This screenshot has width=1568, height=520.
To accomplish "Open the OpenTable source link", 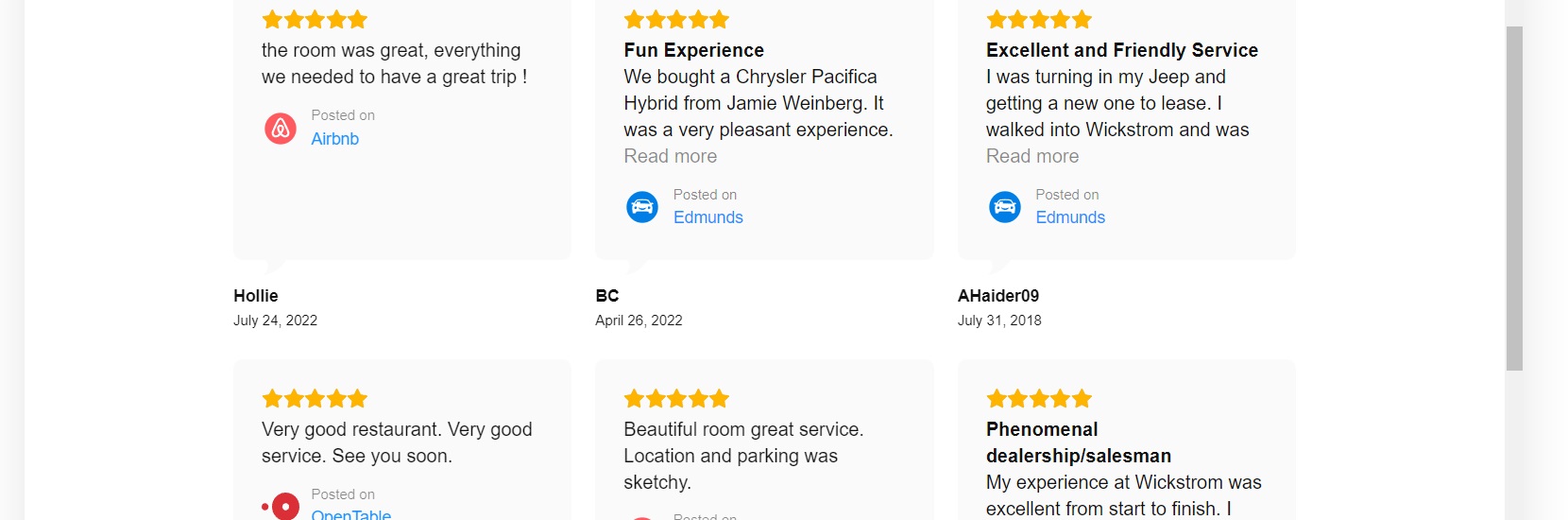I will (x=351, y=514).
